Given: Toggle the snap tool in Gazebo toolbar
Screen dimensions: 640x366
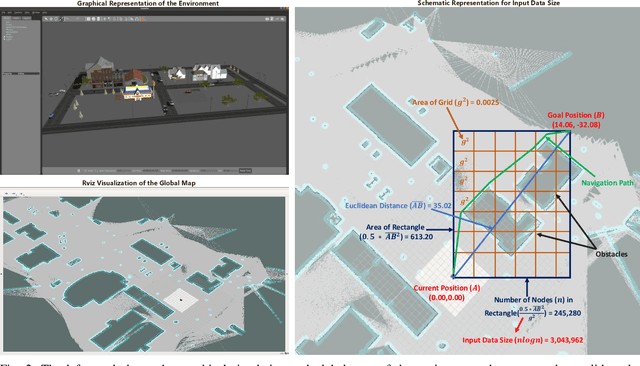Looking at the screenshot, I should tap(137, 19).
